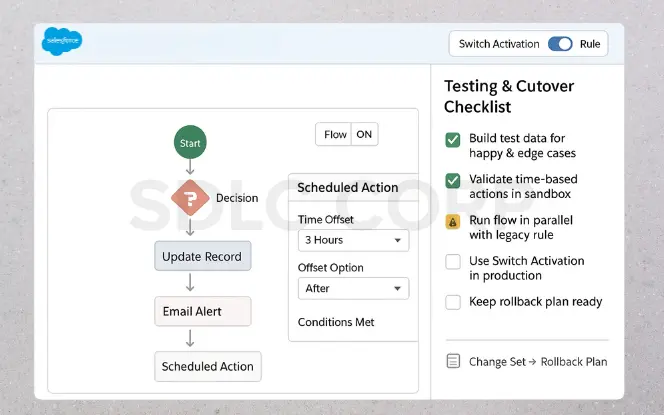Image resolution: width=664 pixels, height=415 pixels.
Task: Select the Scheduled Action flow node
Action: [207, 366]
